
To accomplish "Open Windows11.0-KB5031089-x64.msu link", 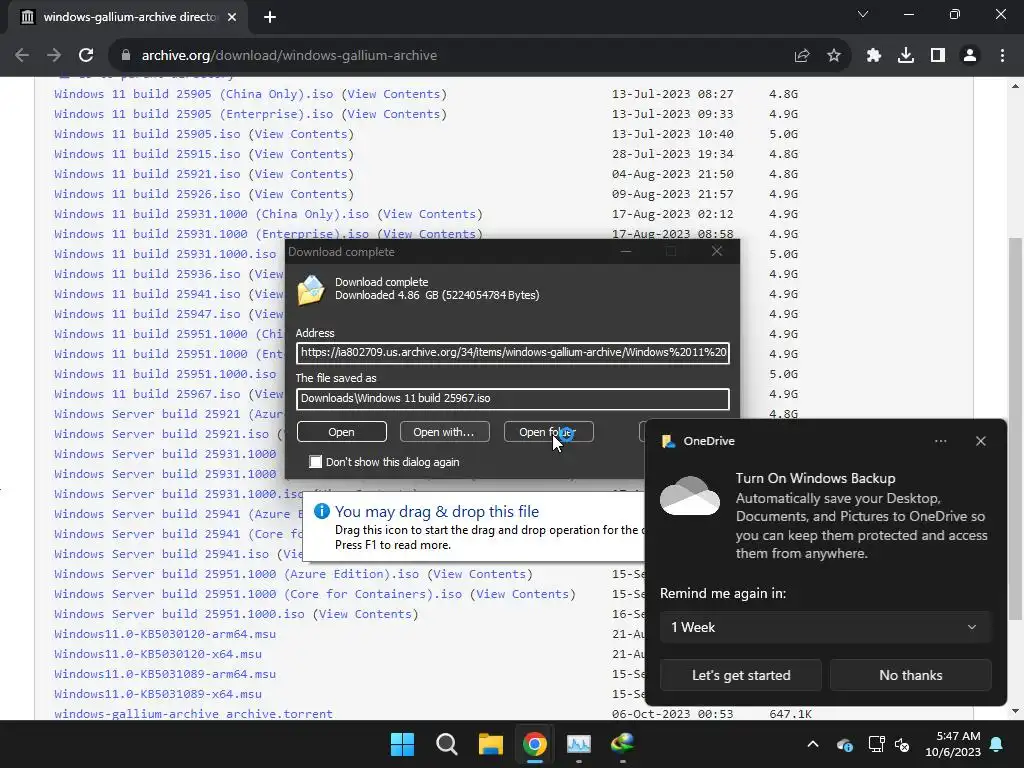I will (158, 694).
